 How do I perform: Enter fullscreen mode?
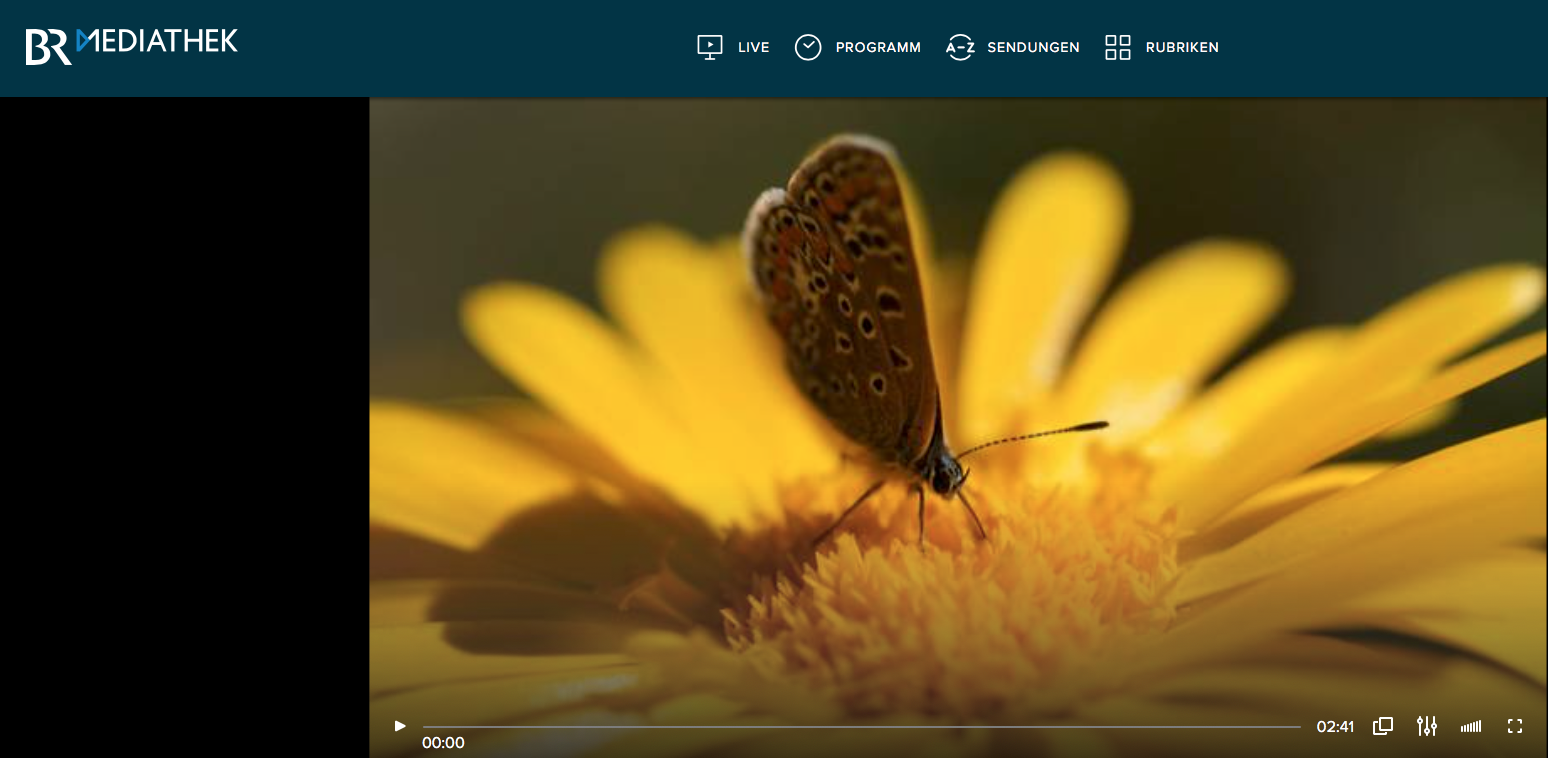pyautogui.click(x=1514, y=726)
